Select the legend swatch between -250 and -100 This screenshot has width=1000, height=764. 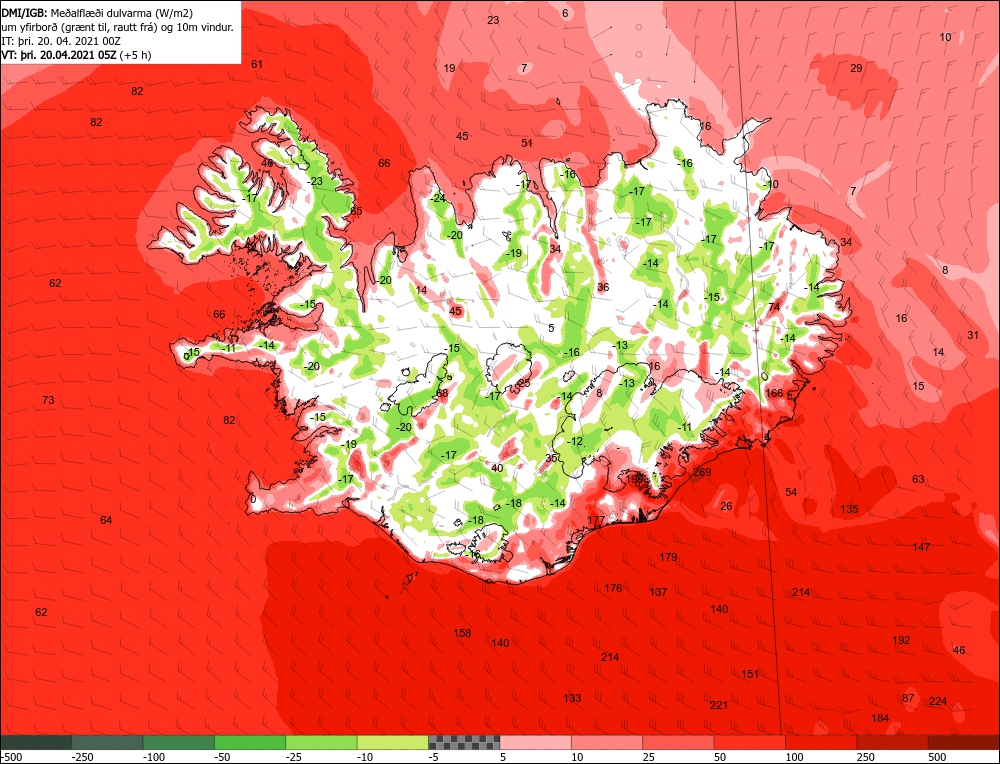108,742
